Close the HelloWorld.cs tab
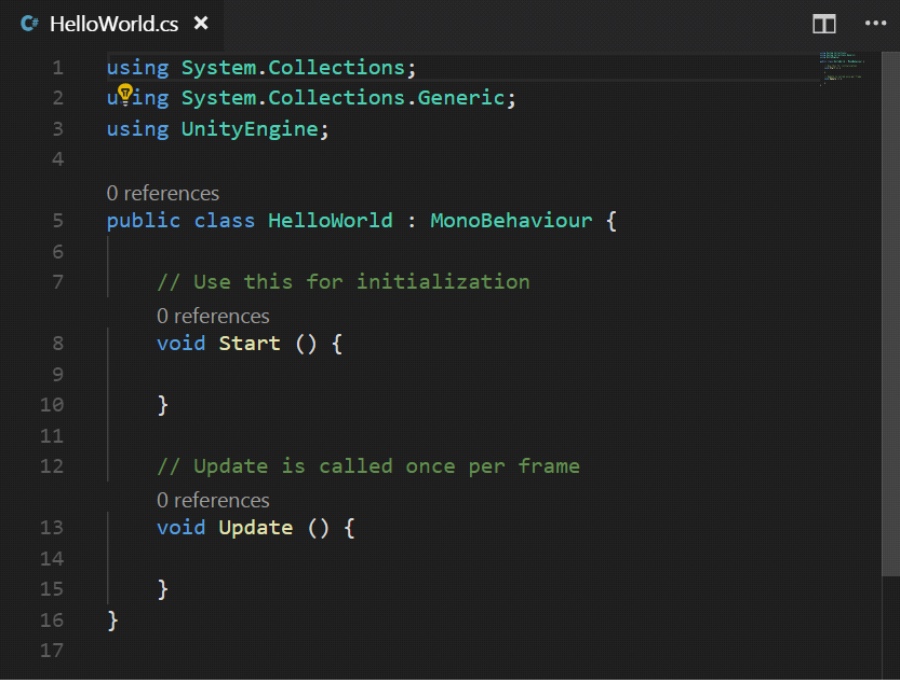 coord(201,24)
